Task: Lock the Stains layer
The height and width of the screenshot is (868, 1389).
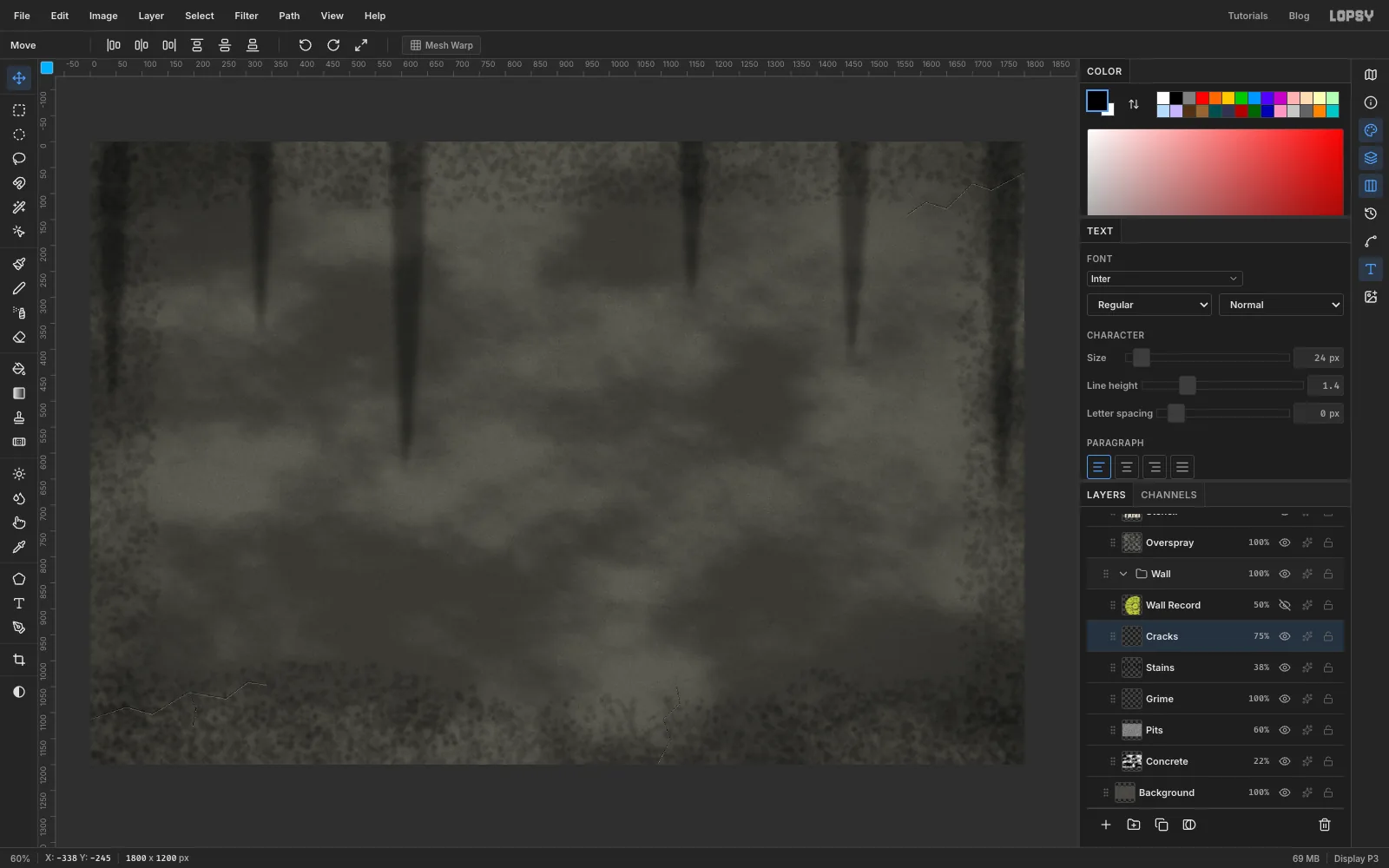Action: click(x=1328, y=667)
